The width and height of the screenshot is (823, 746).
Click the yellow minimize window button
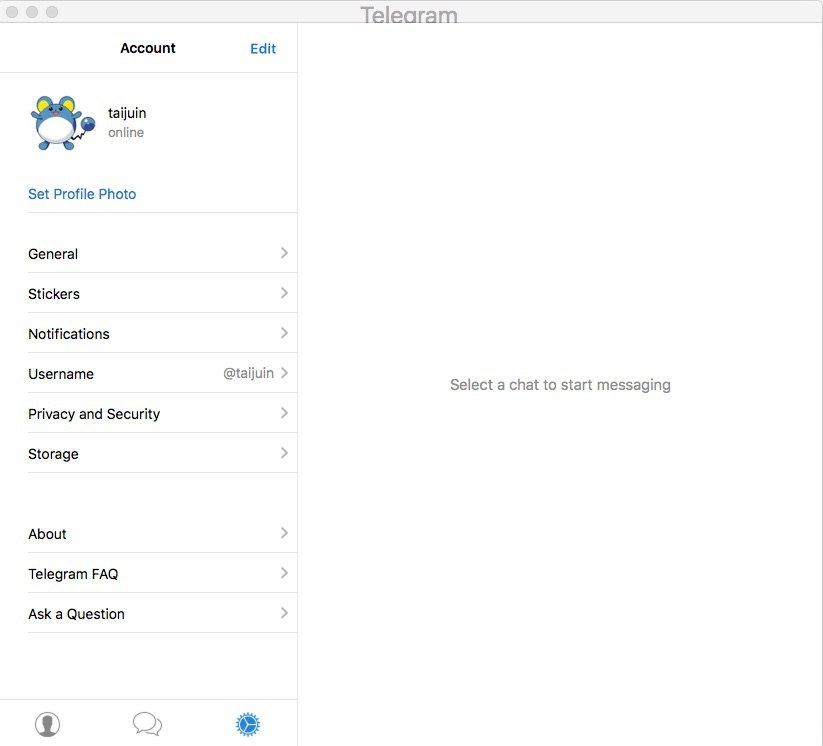[32, 12]
